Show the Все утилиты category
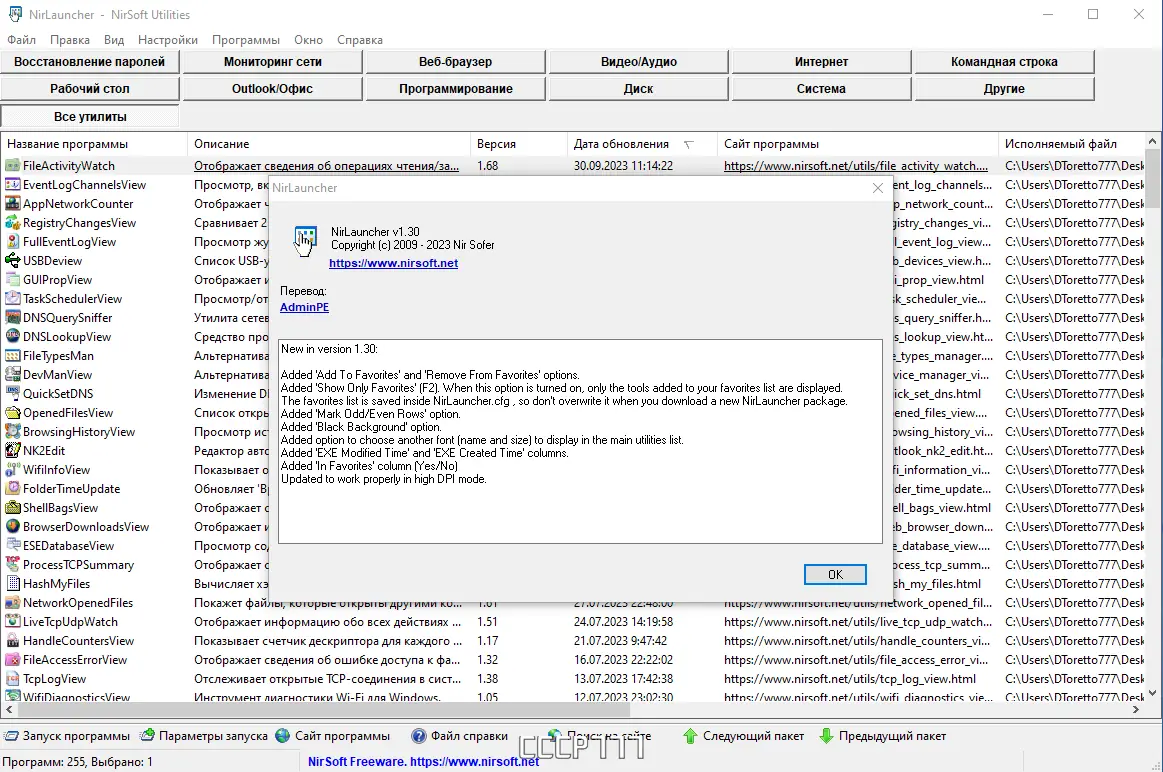 click(x=90, y=116)
